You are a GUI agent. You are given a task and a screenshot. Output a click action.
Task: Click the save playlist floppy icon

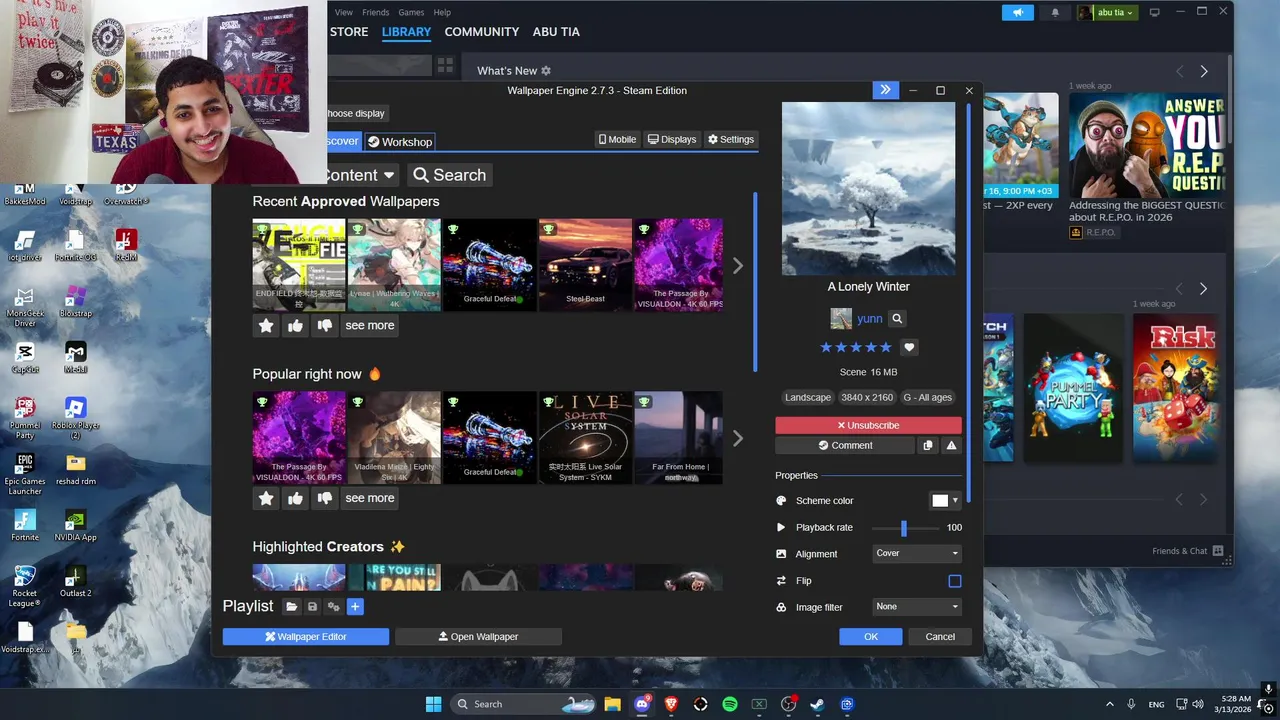click(312, 606)
